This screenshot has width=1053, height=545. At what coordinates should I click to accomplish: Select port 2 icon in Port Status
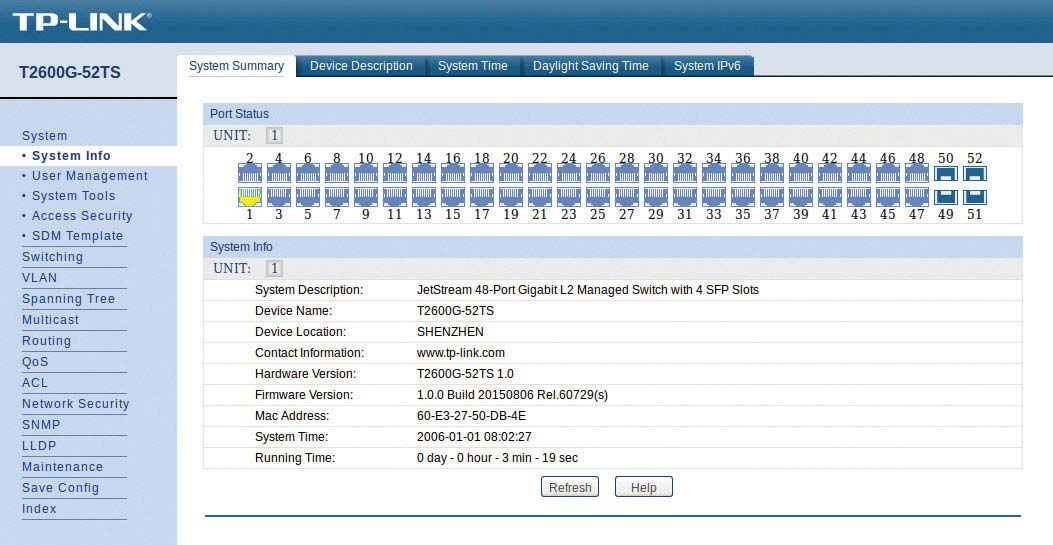249,174
